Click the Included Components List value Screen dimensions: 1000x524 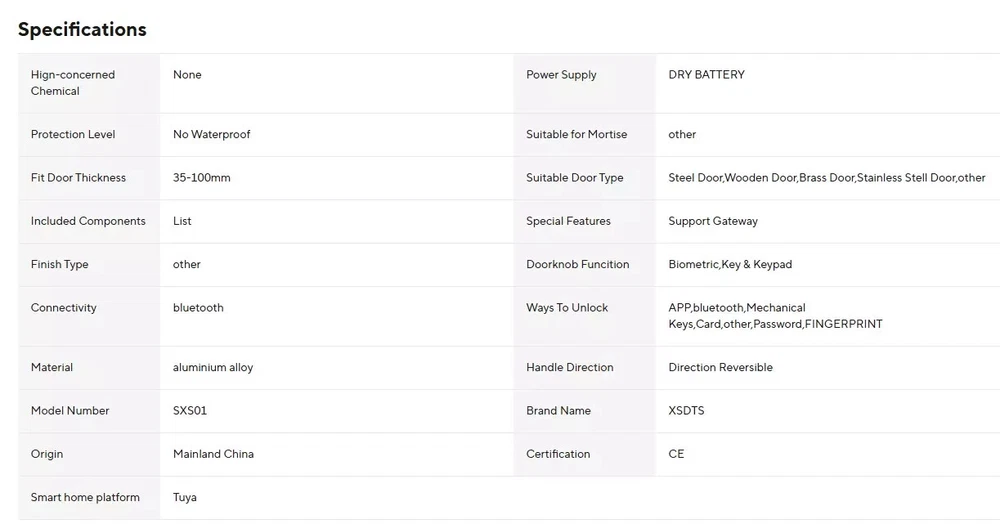182,221
